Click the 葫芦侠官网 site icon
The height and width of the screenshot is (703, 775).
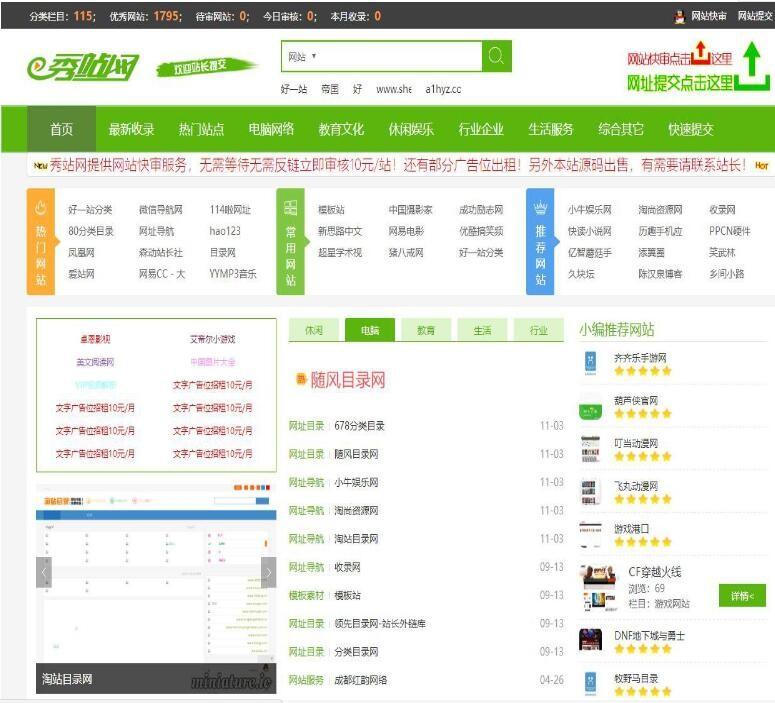(x=590, y=407)
